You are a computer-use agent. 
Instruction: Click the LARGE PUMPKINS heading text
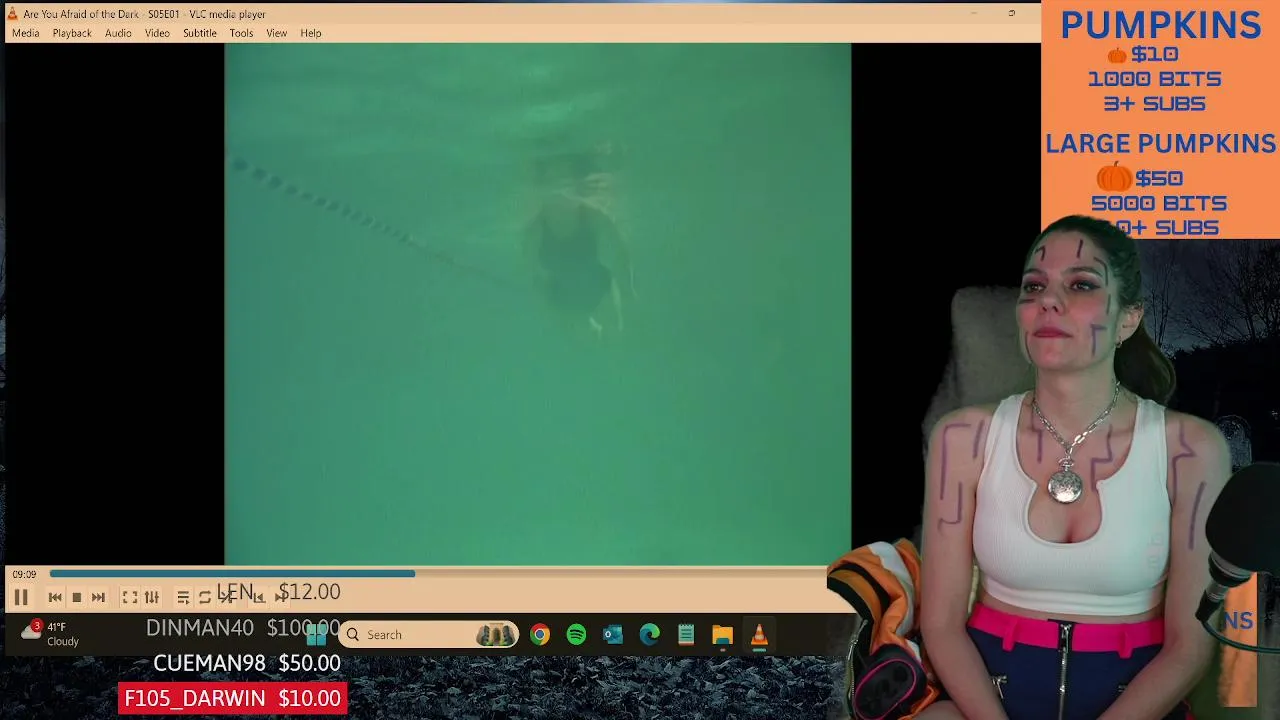[1161, 144]
